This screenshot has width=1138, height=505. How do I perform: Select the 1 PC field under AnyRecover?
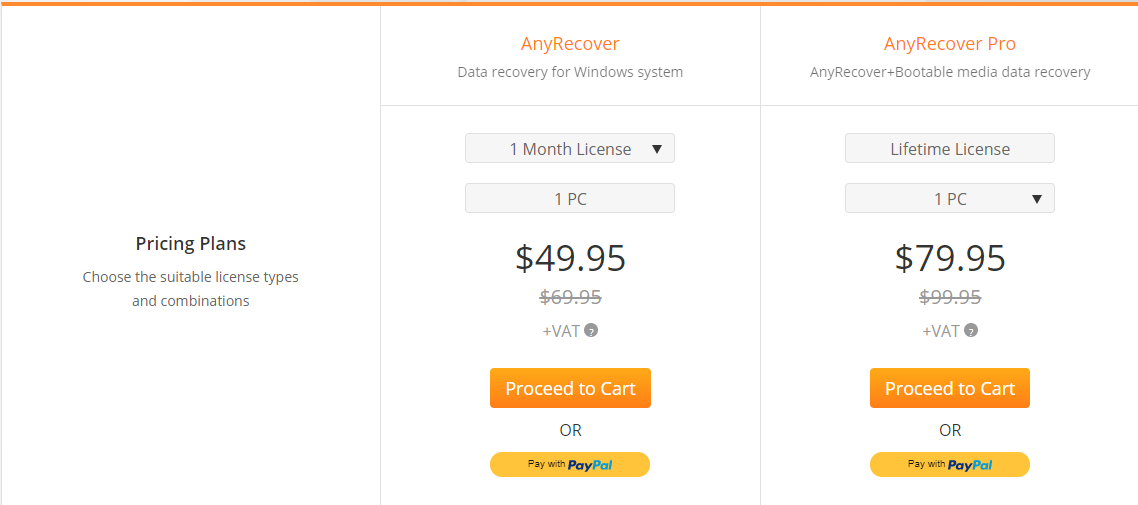[570, 199]
